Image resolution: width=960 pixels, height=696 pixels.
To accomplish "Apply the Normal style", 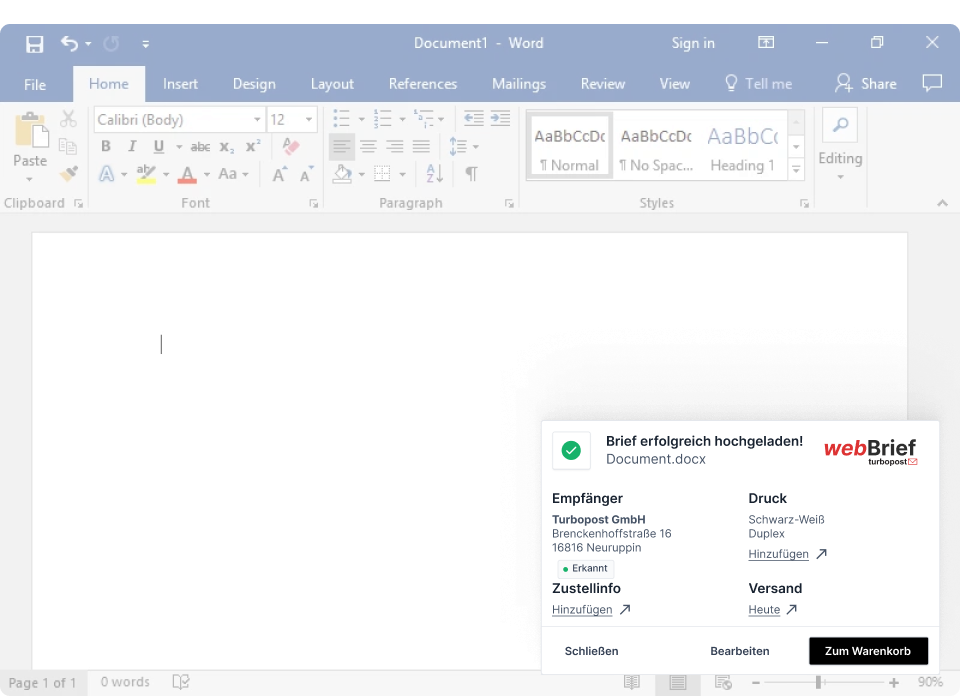I will tap(569, 147).
